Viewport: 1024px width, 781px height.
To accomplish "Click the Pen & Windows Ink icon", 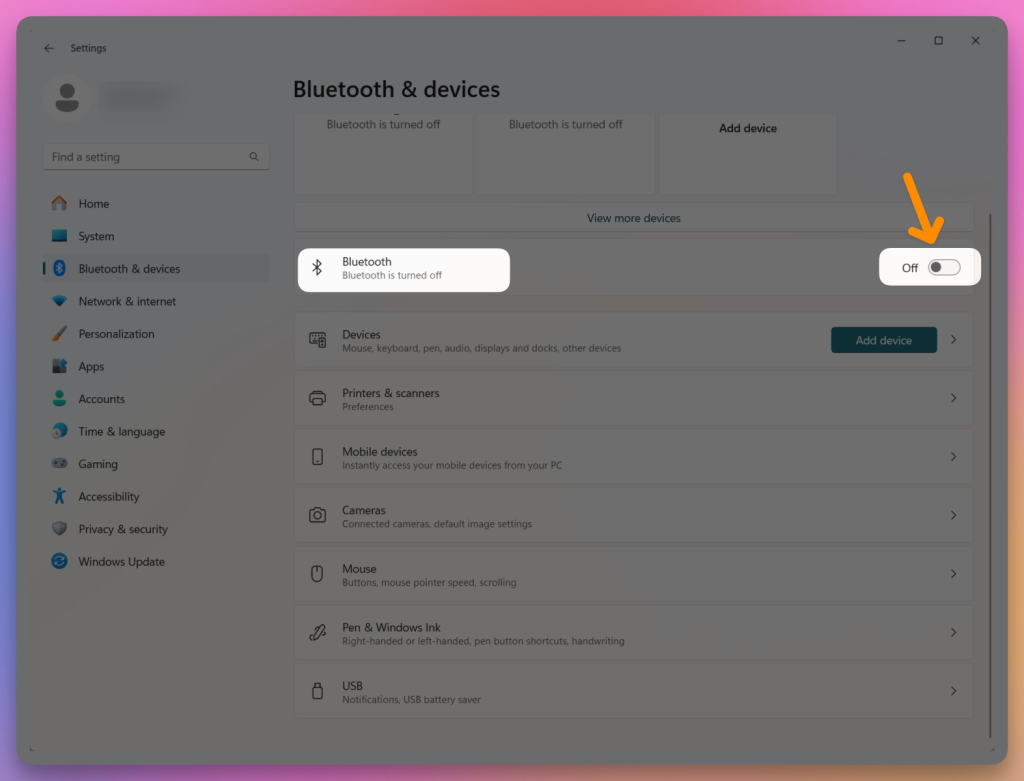I will [317, 633].
